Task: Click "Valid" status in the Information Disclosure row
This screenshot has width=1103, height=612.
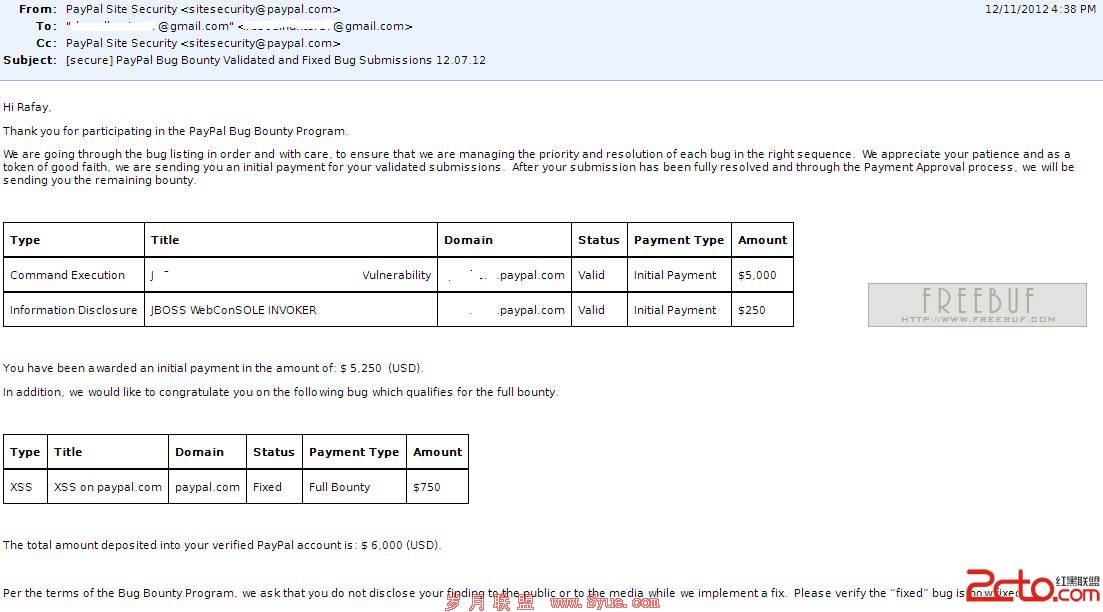Action: click(x=592, y=310)
